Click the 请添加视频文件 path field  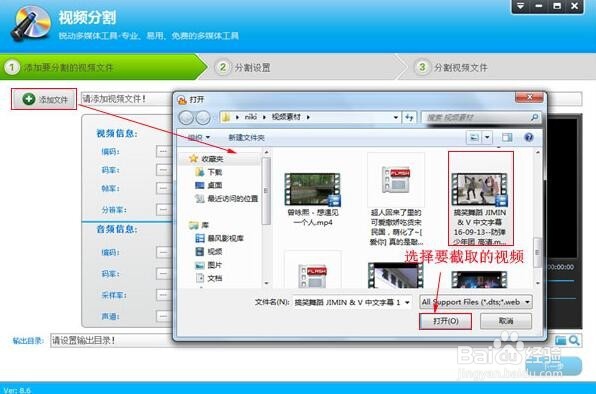[127, 99]
